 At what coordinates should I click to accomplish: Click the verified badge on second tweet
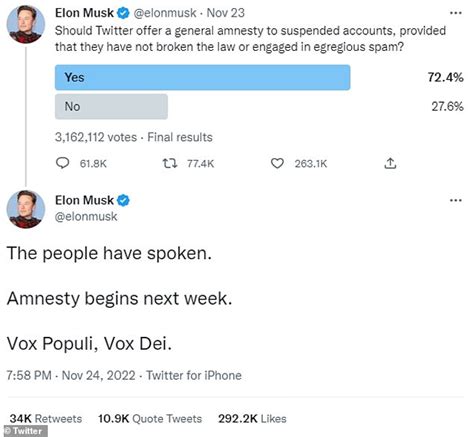[123, 200]
